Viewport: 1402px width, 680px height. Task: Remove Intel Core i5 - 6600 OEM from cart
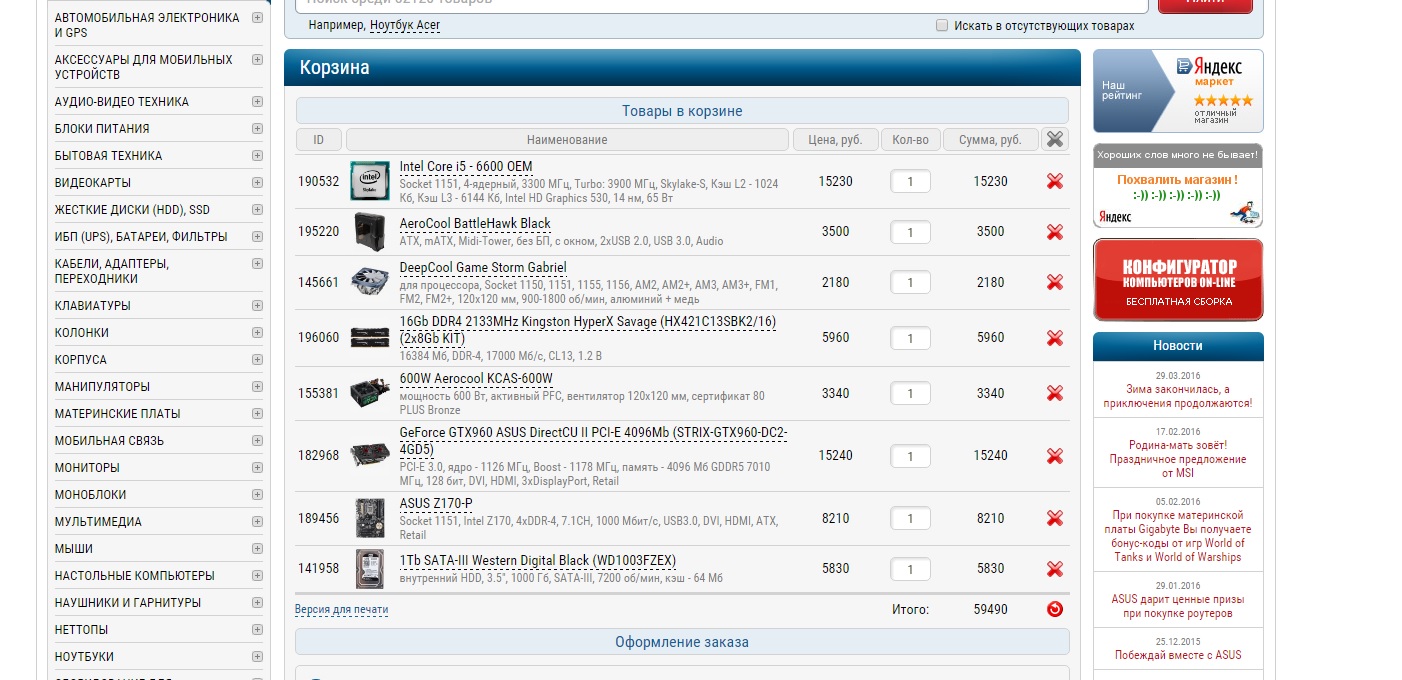[1054, 181]
